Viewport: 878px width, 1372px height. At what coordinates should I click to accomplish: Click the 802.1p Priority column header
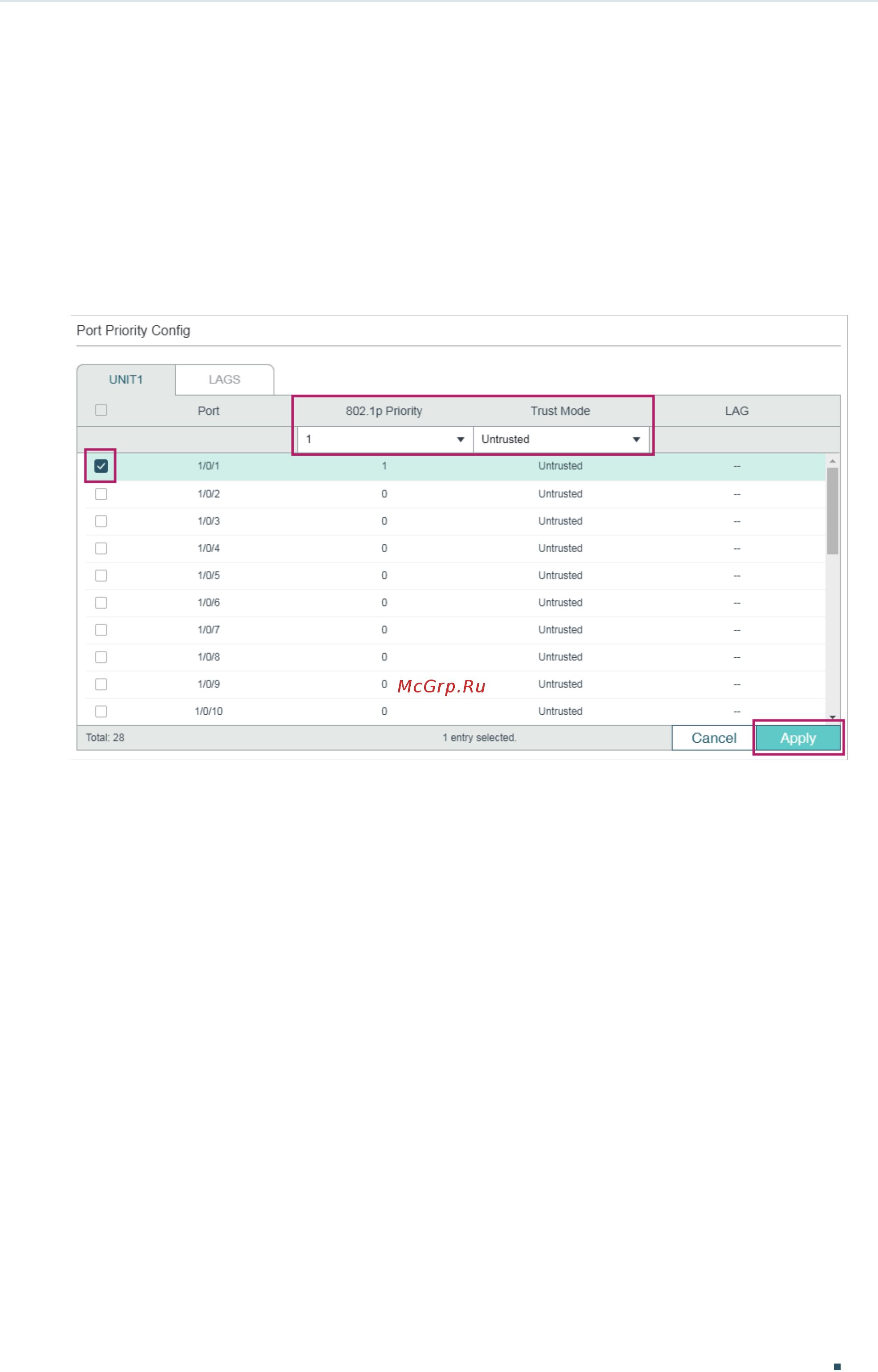click(384, 411)
